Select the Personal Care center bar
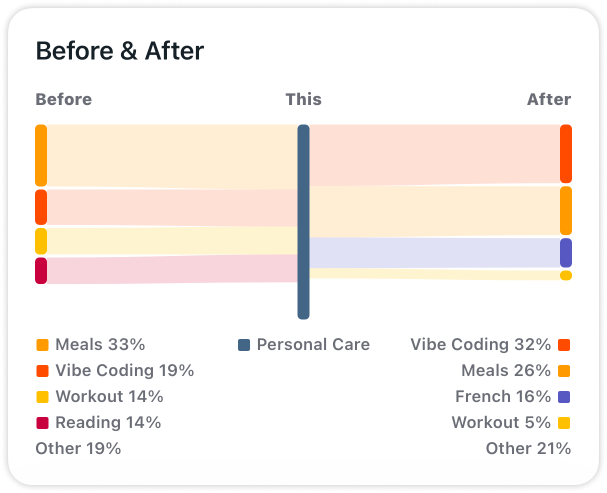The image size is (607, 493). point(304,222)
